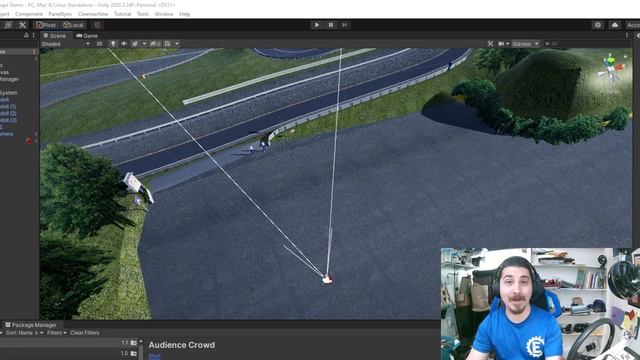Open grid settings dropdown arrow
640x360 pixels.
(x=177, y=44)
